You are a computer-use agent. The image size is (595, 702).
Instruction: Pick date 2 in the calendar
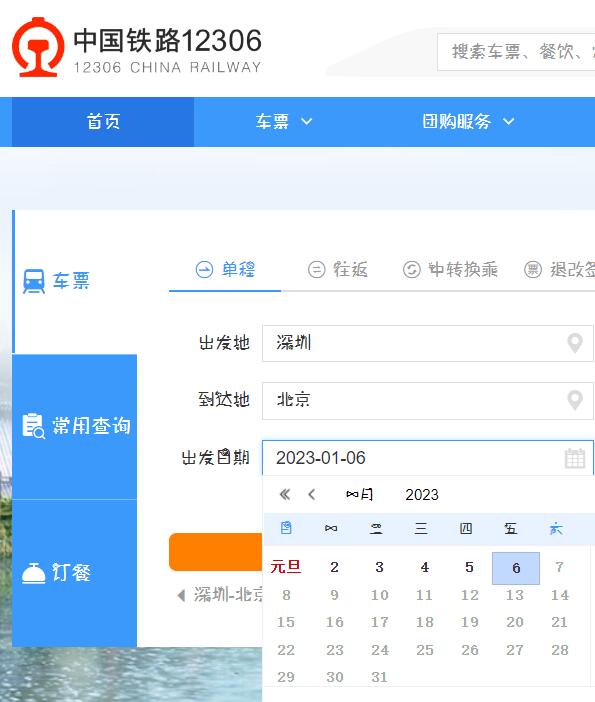334,567
